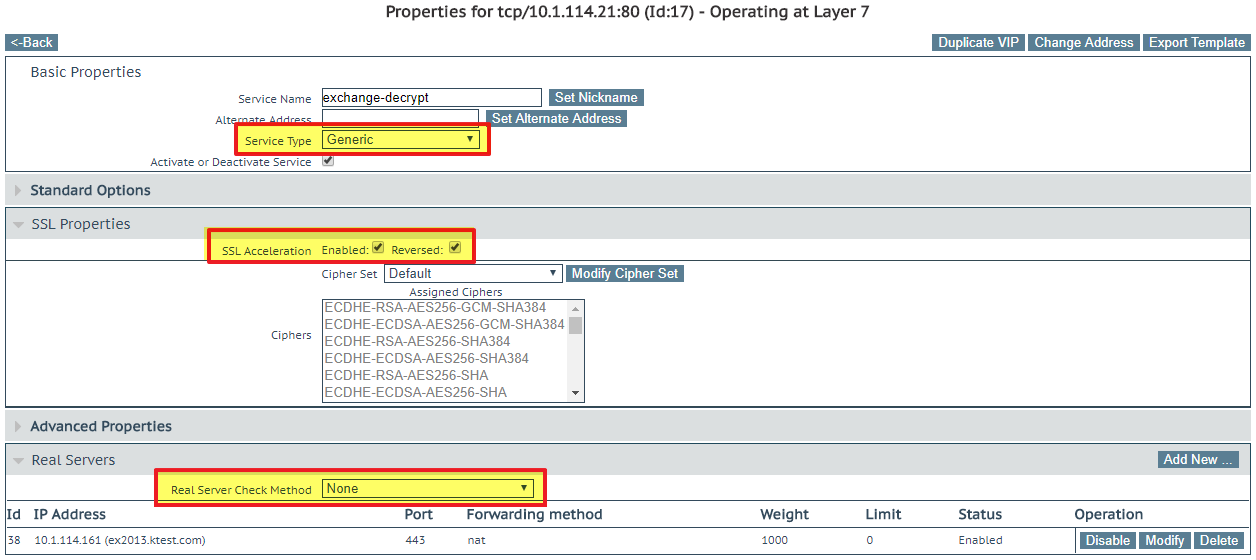Click the ciphers list scroll-down arrow
The height and width of the screenshot is (560, 1256).
point(576,393)
